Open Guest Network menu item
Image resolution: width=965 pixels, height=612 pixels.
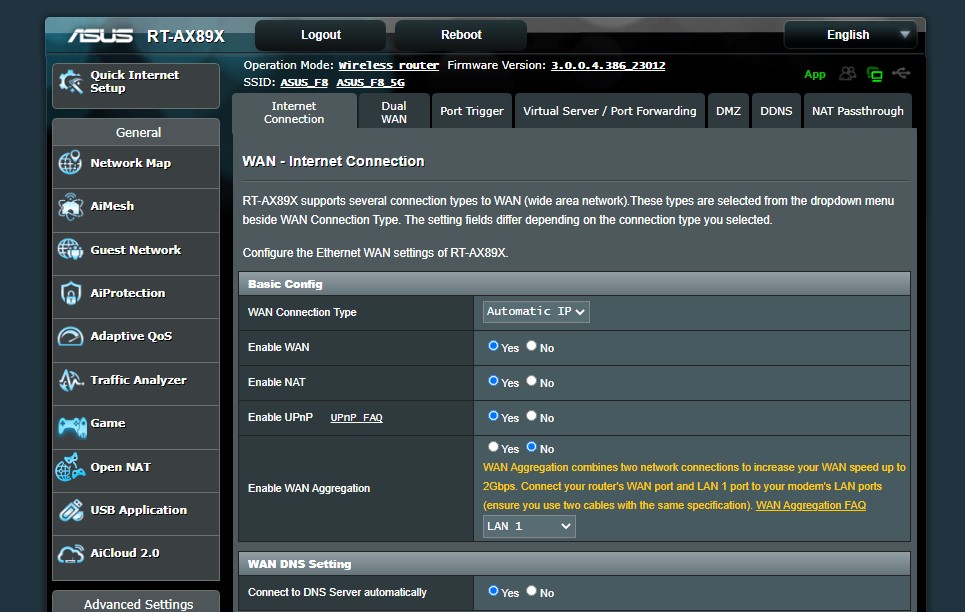(136, 254)
